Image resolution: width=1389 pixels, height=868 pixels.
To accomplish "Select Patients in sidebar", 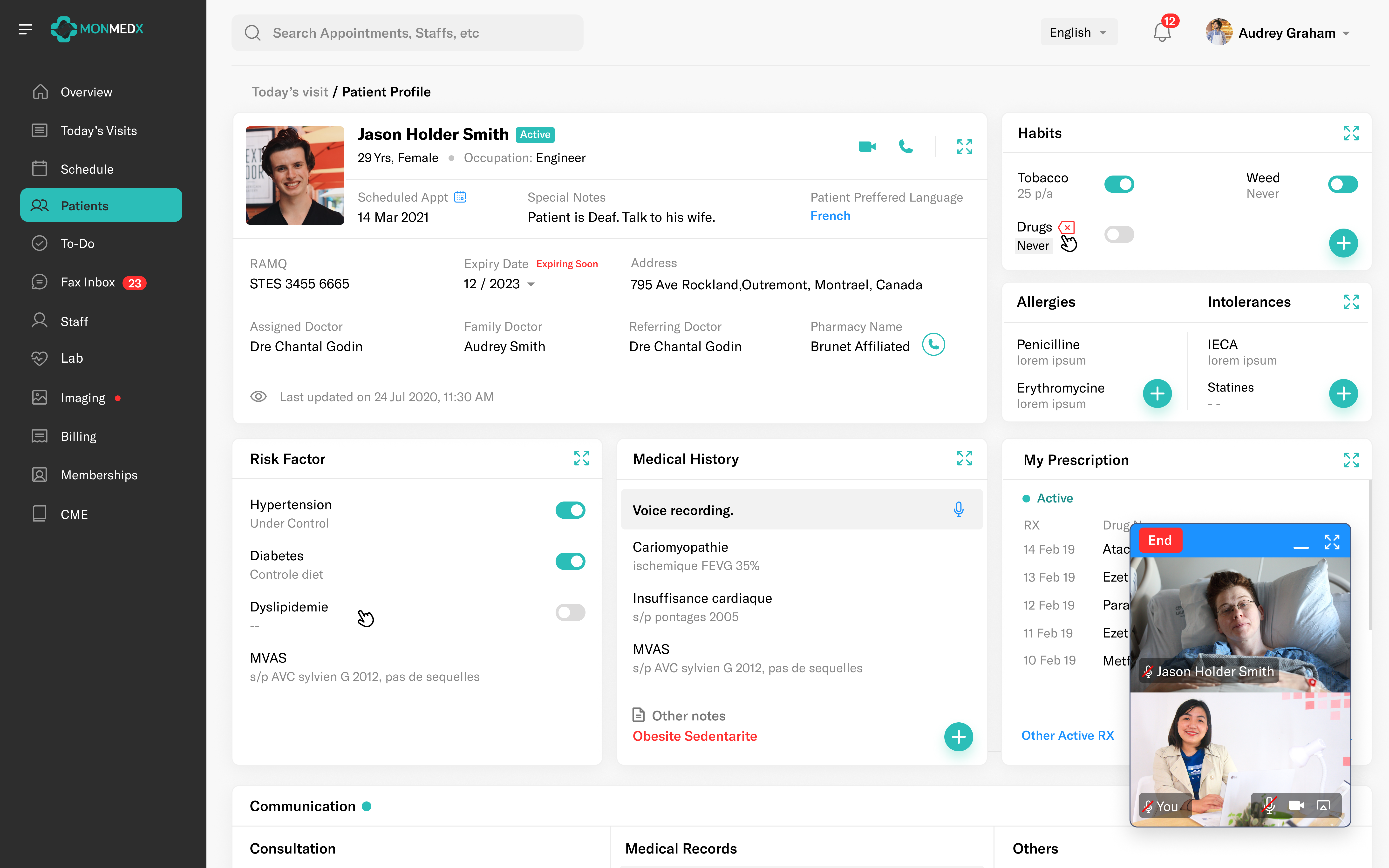I will coord(101,205).
